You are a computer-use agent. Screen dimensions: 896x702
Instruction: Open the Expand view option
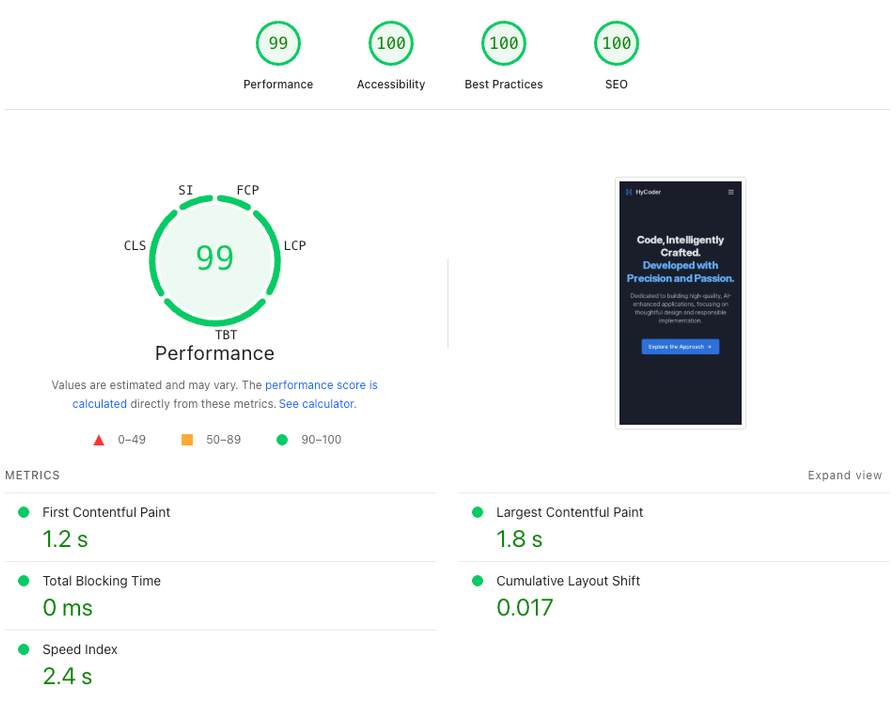pyautogui.click(x=845, y=475)
